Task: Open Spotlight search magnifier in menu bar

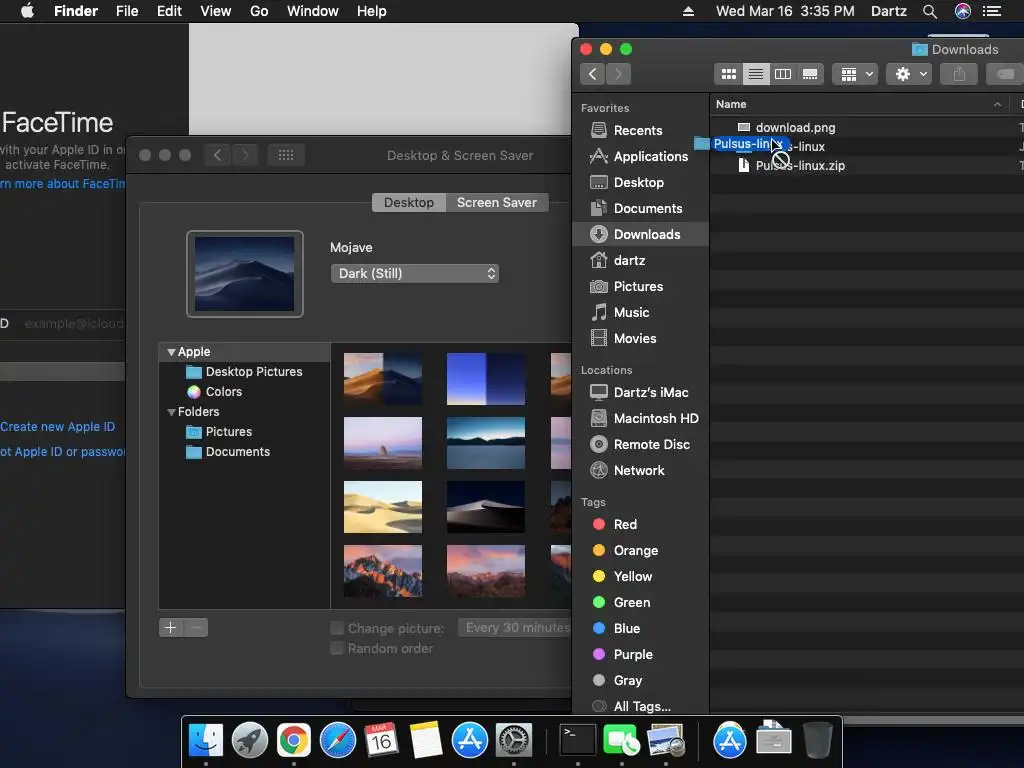Action: (930, 11)
